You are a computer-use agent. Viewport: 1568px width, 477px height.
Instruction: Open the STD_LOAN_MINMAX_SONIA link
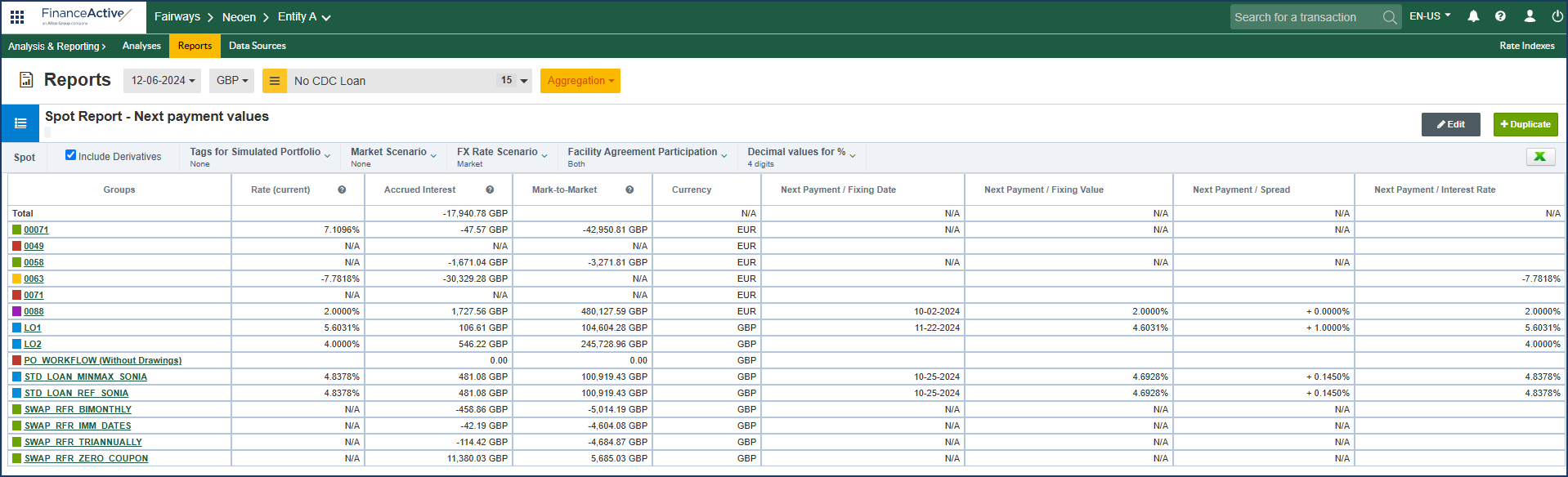86,377
